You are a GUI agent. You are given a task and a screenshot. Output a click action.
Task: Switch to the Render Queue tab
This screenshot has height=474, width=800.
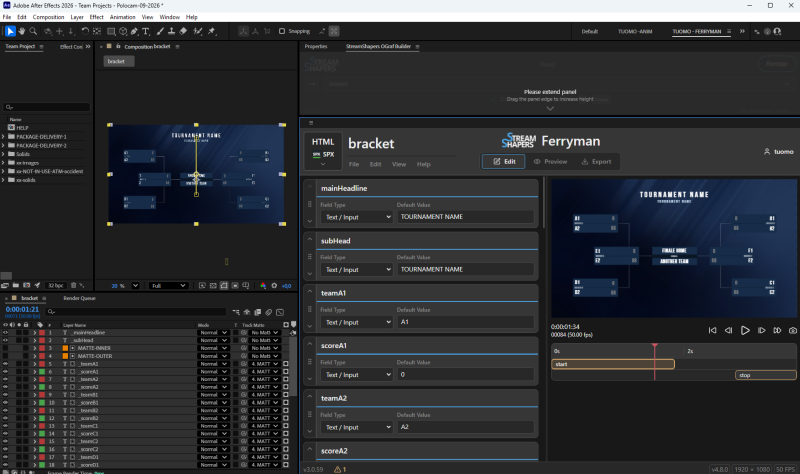[x=79, y=298]
